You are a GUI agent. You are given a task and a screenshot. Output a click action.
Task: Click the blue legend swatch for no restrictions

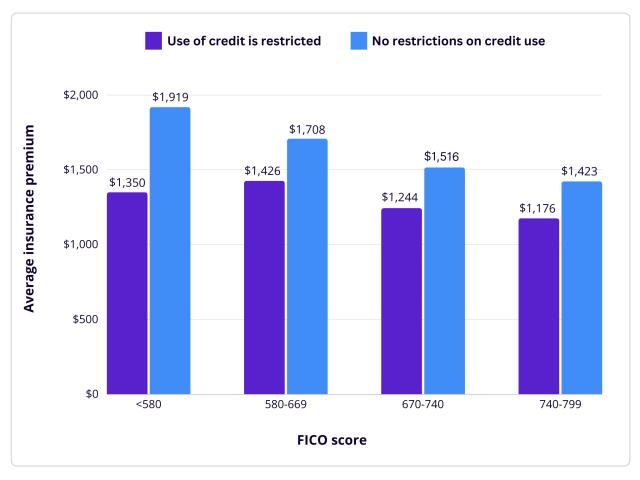point(359,41)
